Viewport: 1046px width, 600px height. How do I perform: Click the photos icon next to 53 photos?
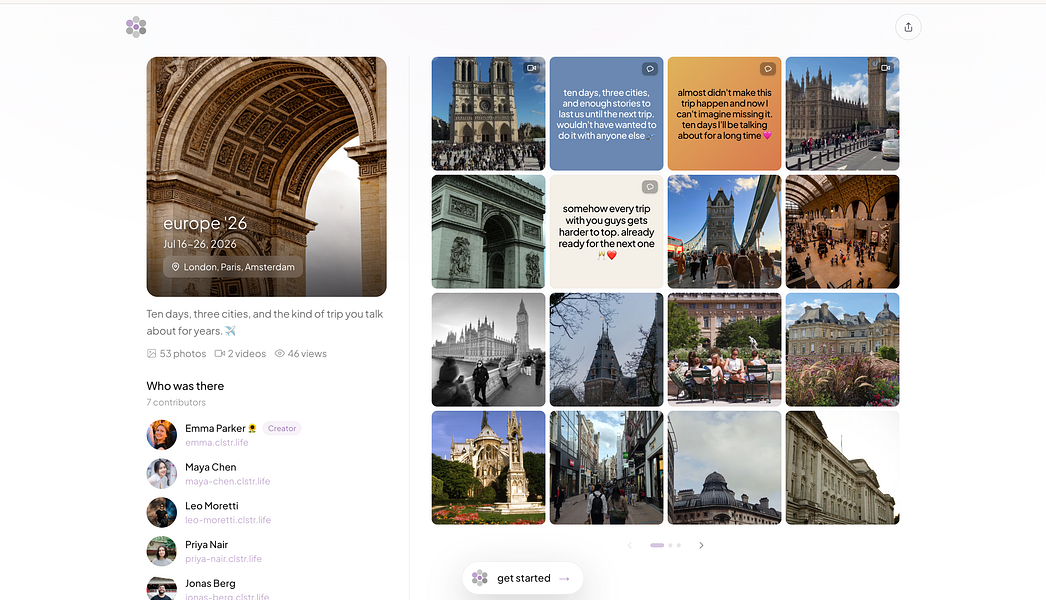tap(151, 354)
